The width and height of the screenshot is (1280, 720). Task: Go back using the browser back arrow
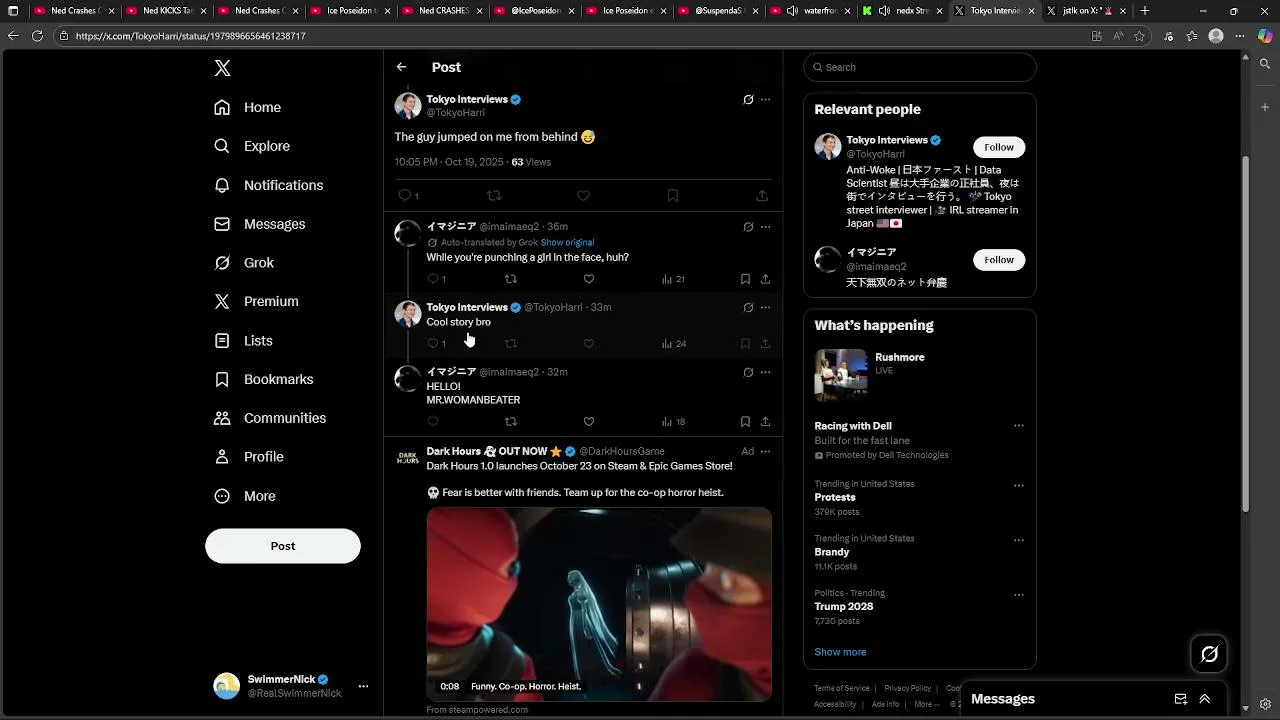13,36
